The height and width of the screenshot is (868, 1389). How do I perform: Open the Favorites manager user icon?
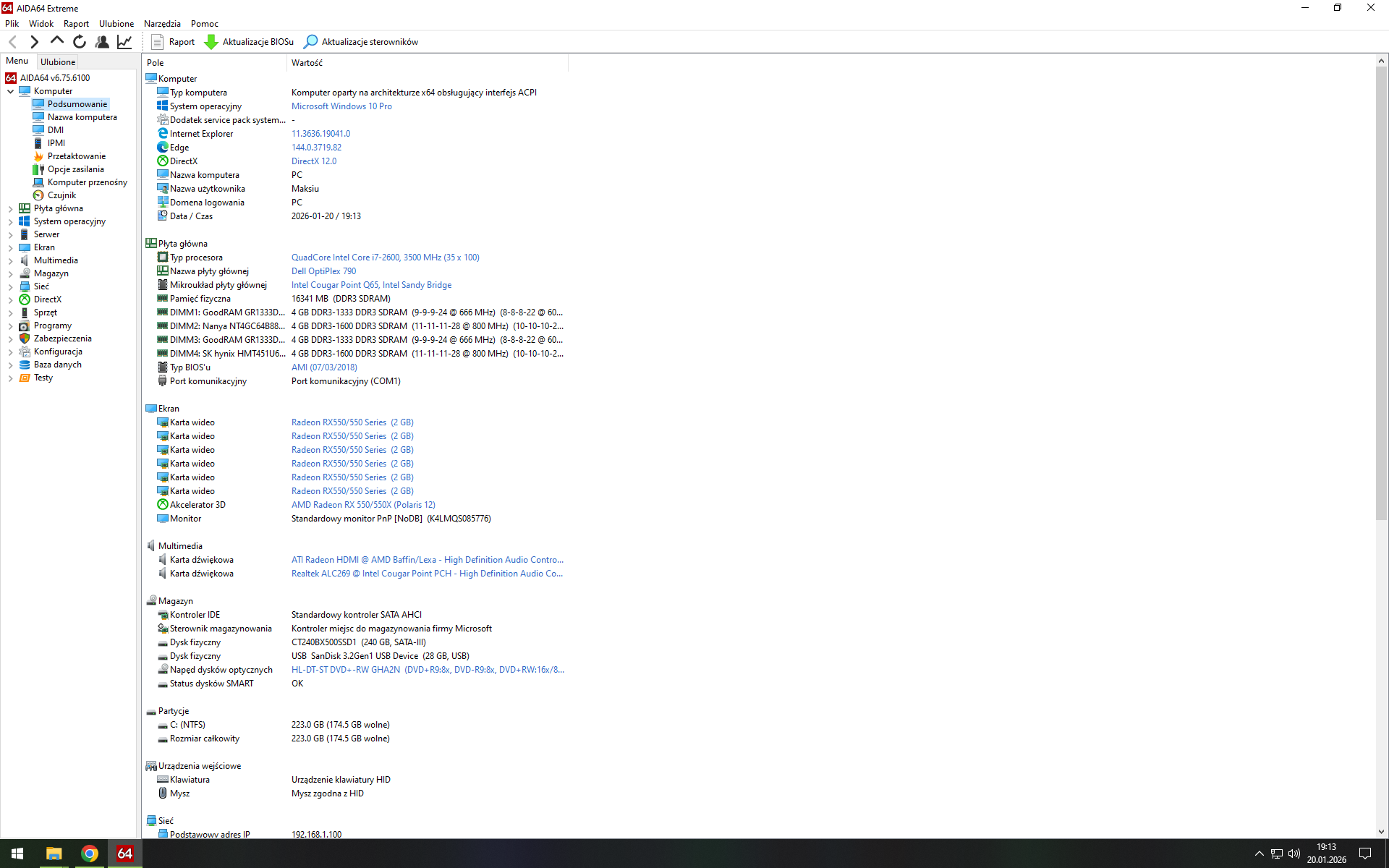click(x=102, y=42)
